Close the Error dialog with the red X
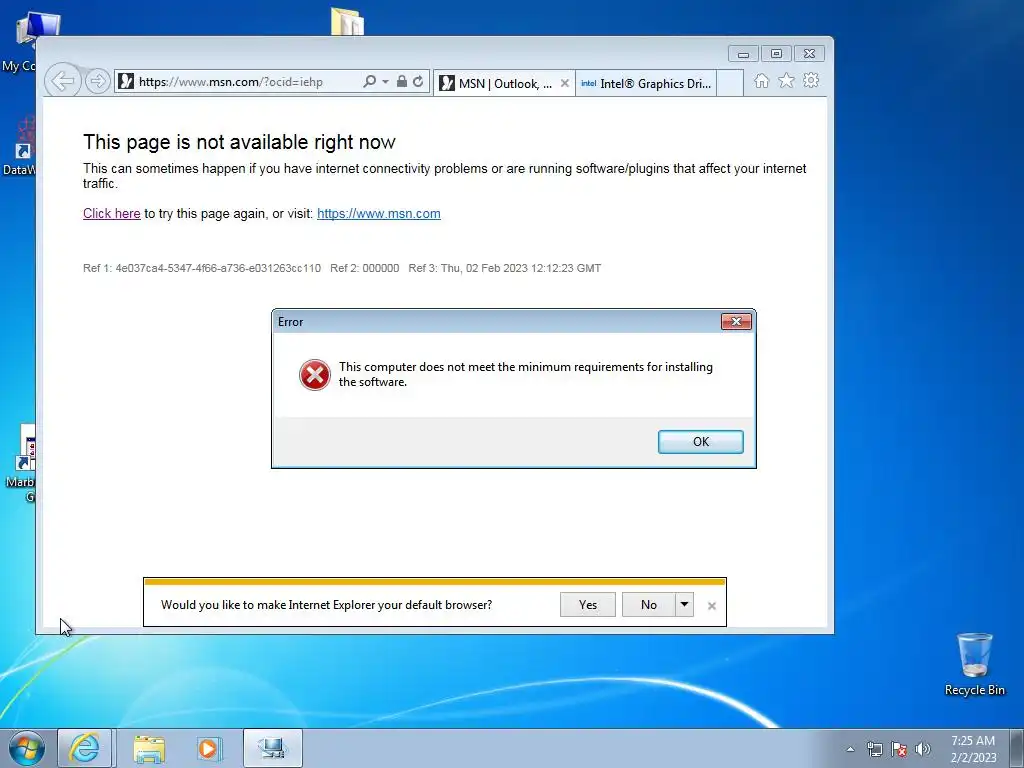 [736, 321]
